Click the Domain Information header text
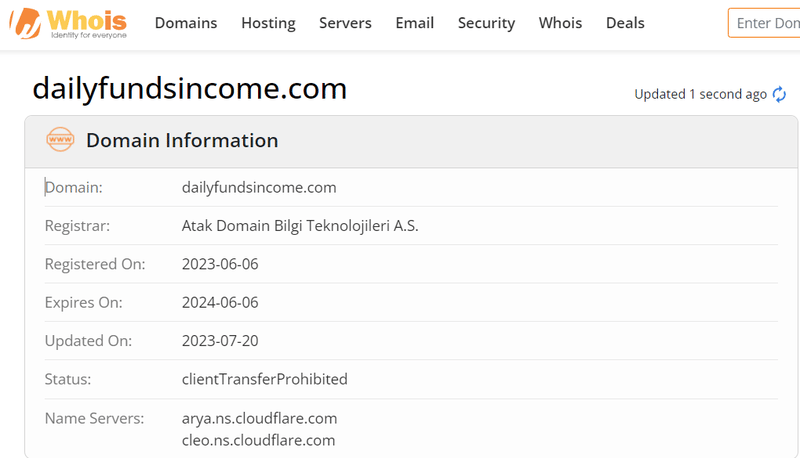The width and height of the screenshot is (800, 458). pos(182,140)
